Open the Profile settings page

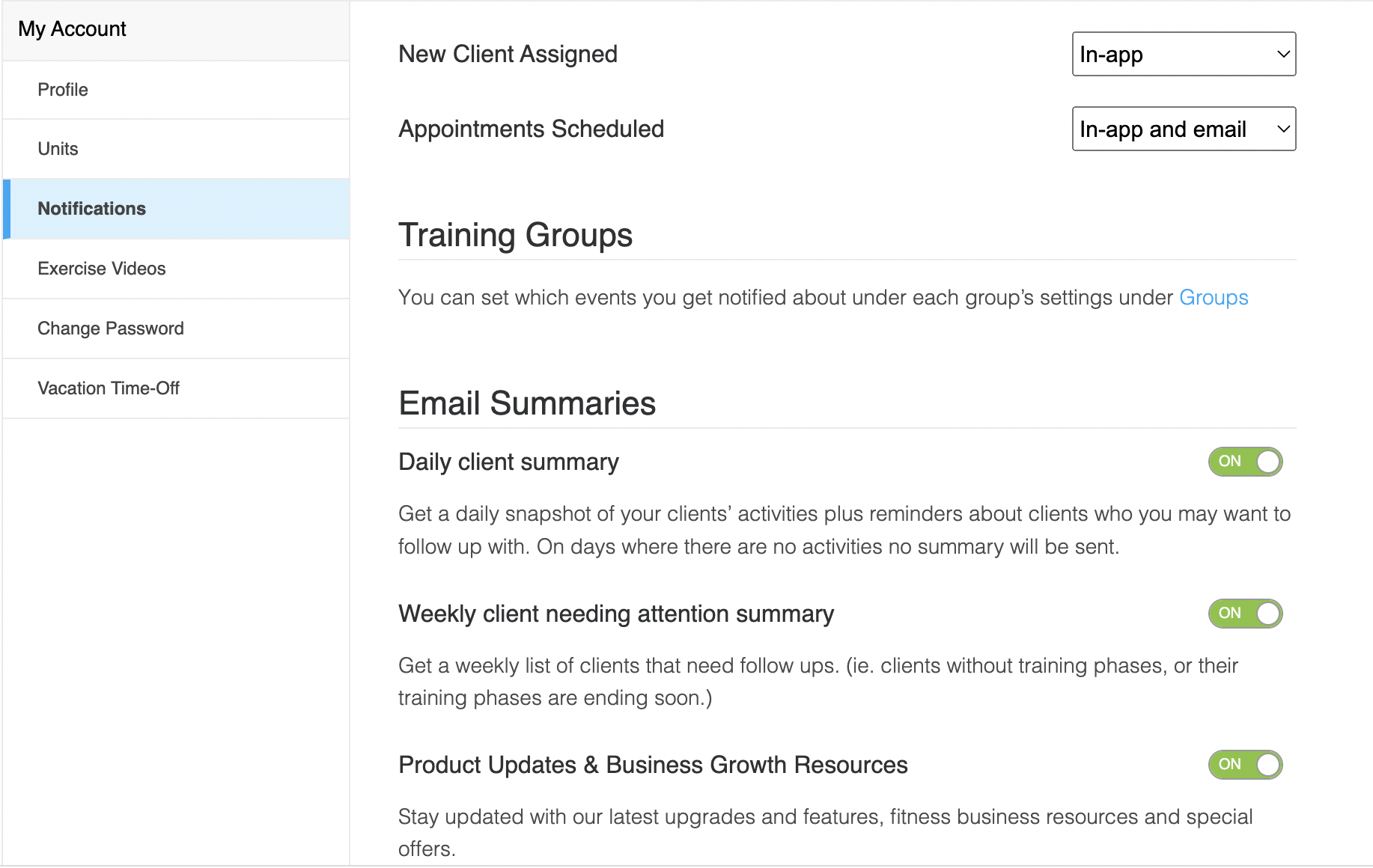coord(176,90)
